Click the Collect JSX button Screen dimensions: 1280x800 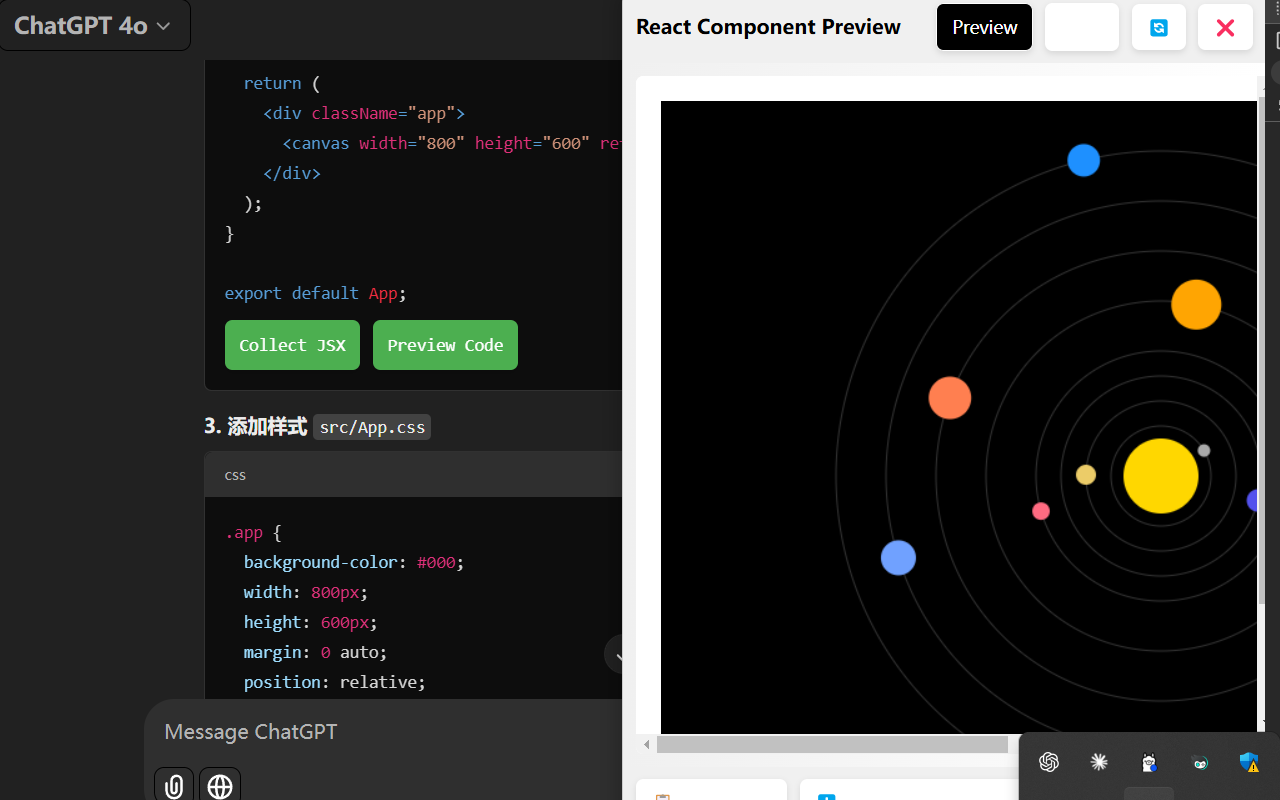pyautogui.click(x=292, y=345)
